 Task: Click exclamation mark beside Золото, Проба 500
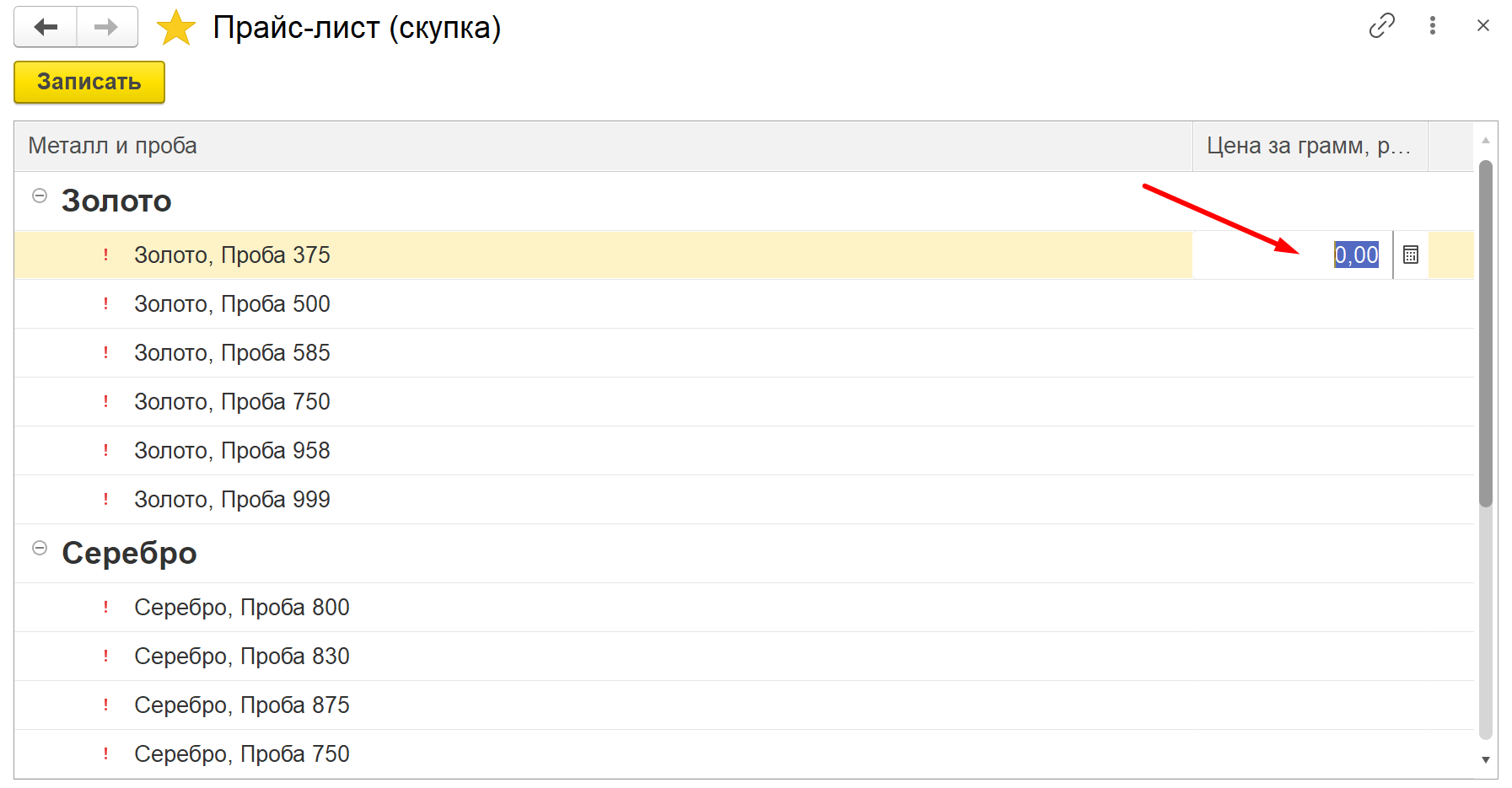tap(105, 303)
